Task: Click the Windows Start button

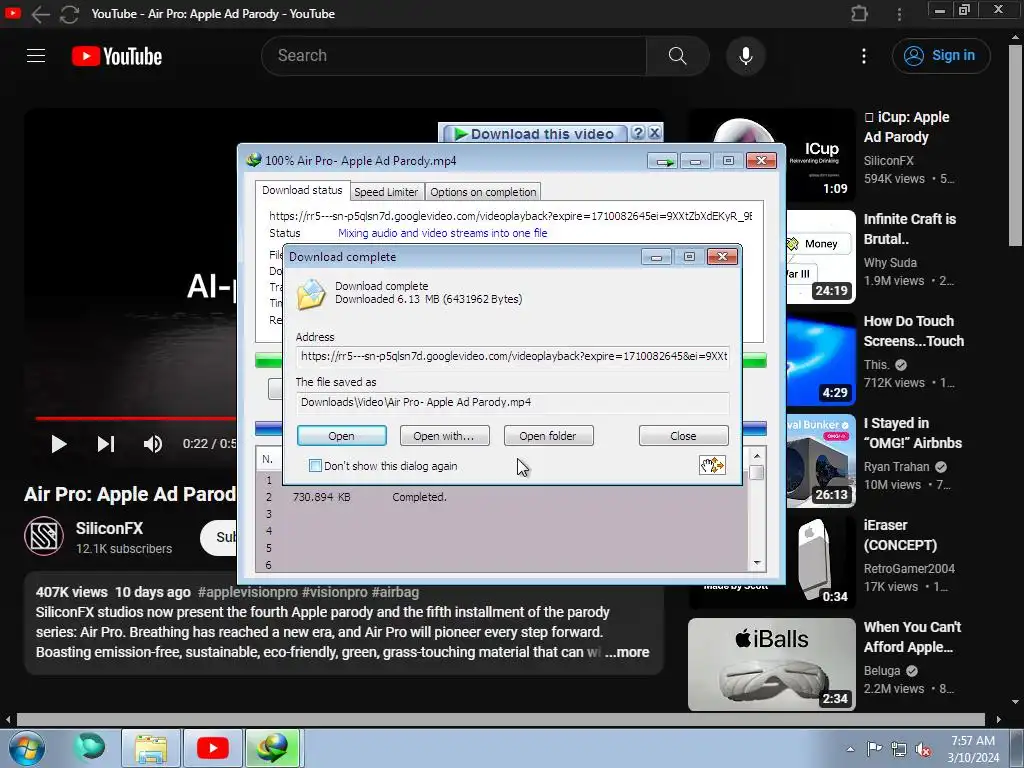Action: tap(26, 748)
